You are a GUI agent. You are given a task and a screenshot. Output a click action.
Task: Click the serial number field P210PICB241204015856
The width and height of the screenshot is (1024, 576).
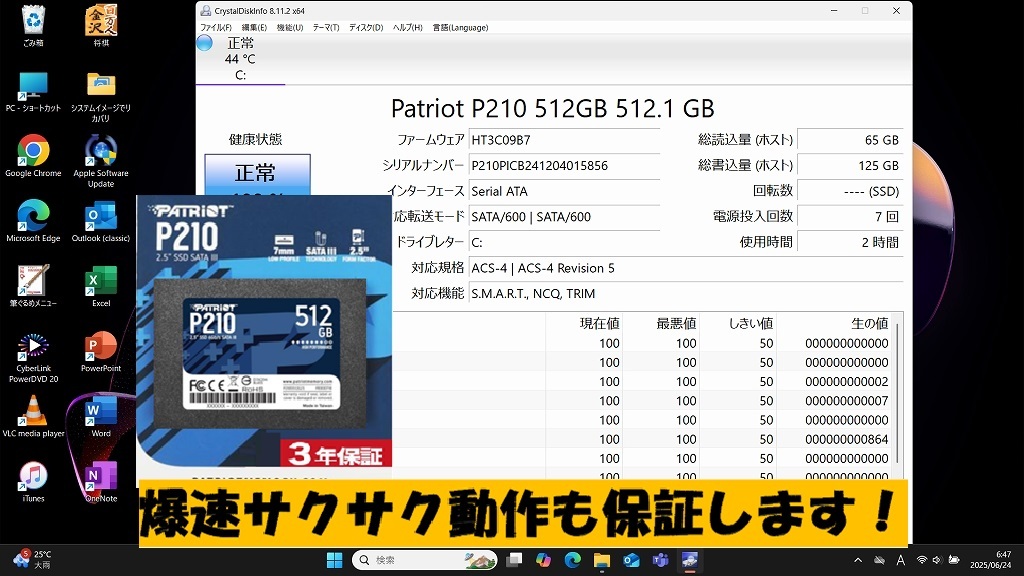(564, 166)
